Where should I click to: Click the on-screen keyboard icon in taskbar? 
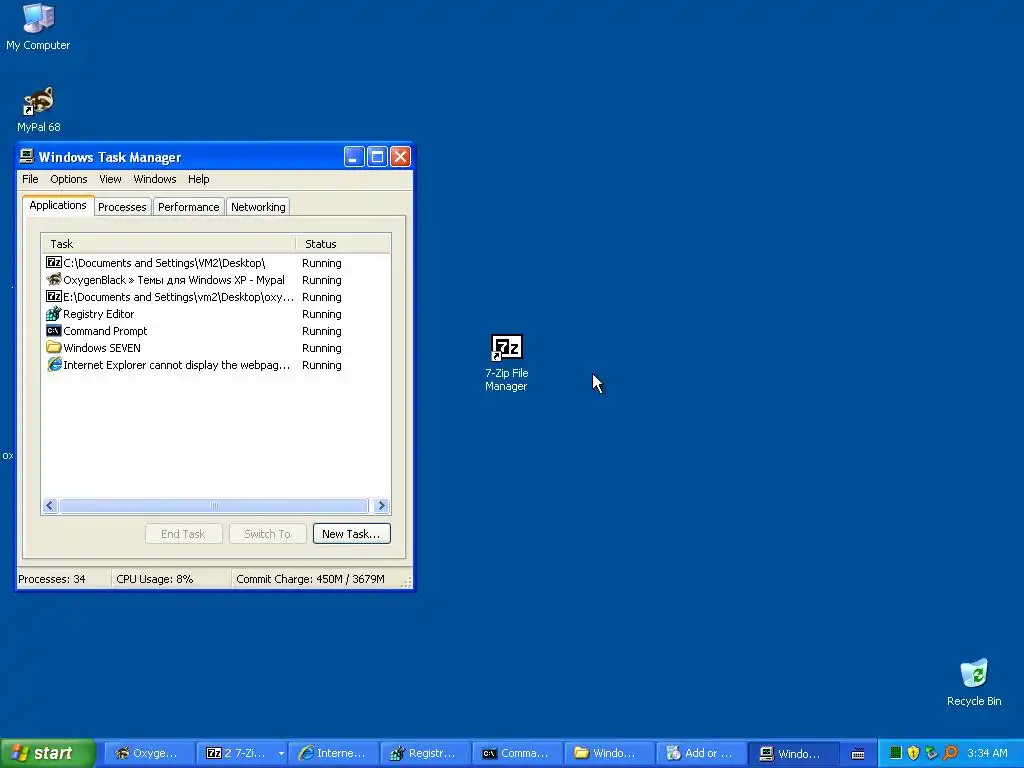coord(858,754)
